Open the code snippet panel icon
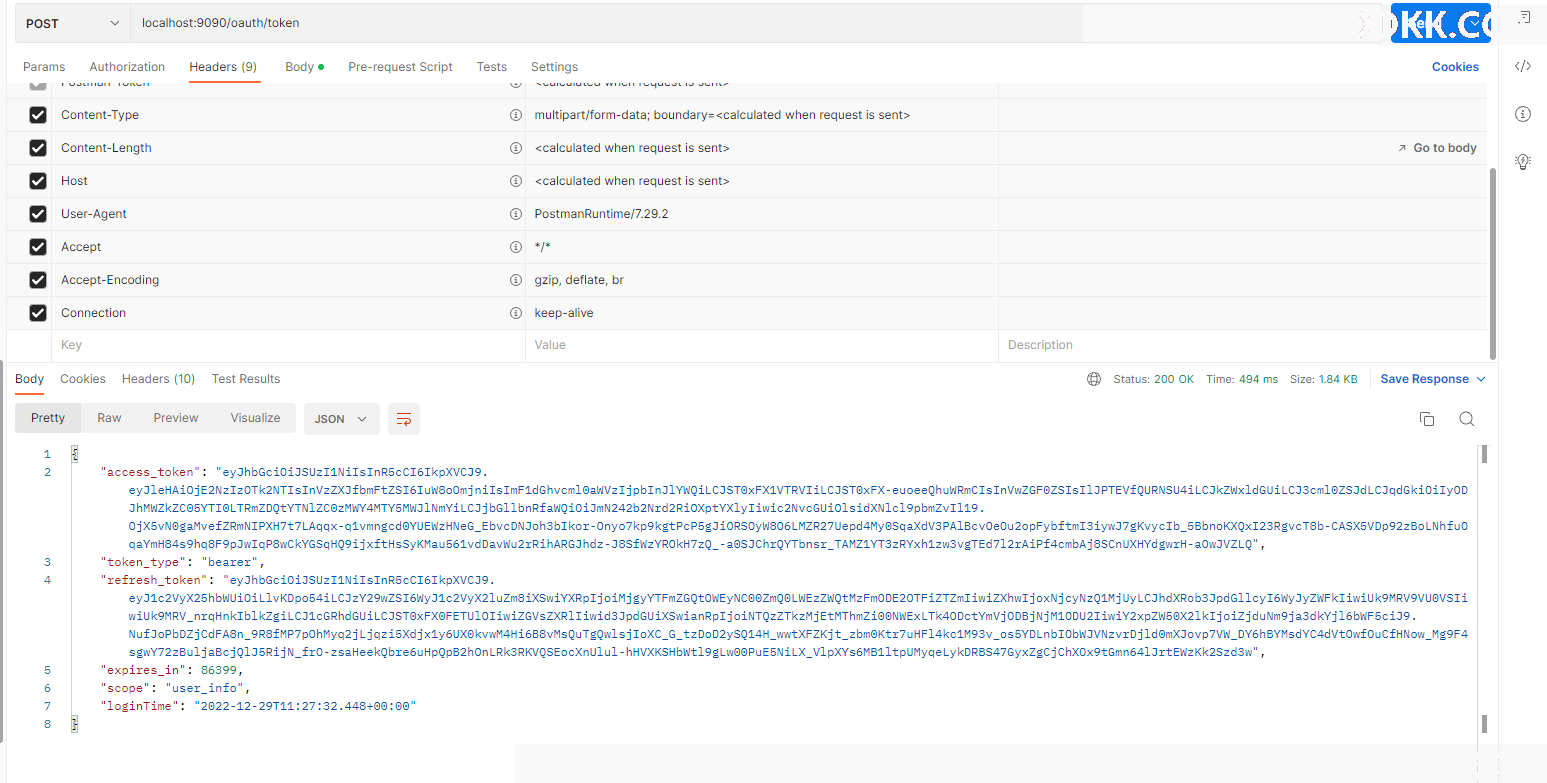This screenshot has width=1547, height=783. [x=1522, y=66]
